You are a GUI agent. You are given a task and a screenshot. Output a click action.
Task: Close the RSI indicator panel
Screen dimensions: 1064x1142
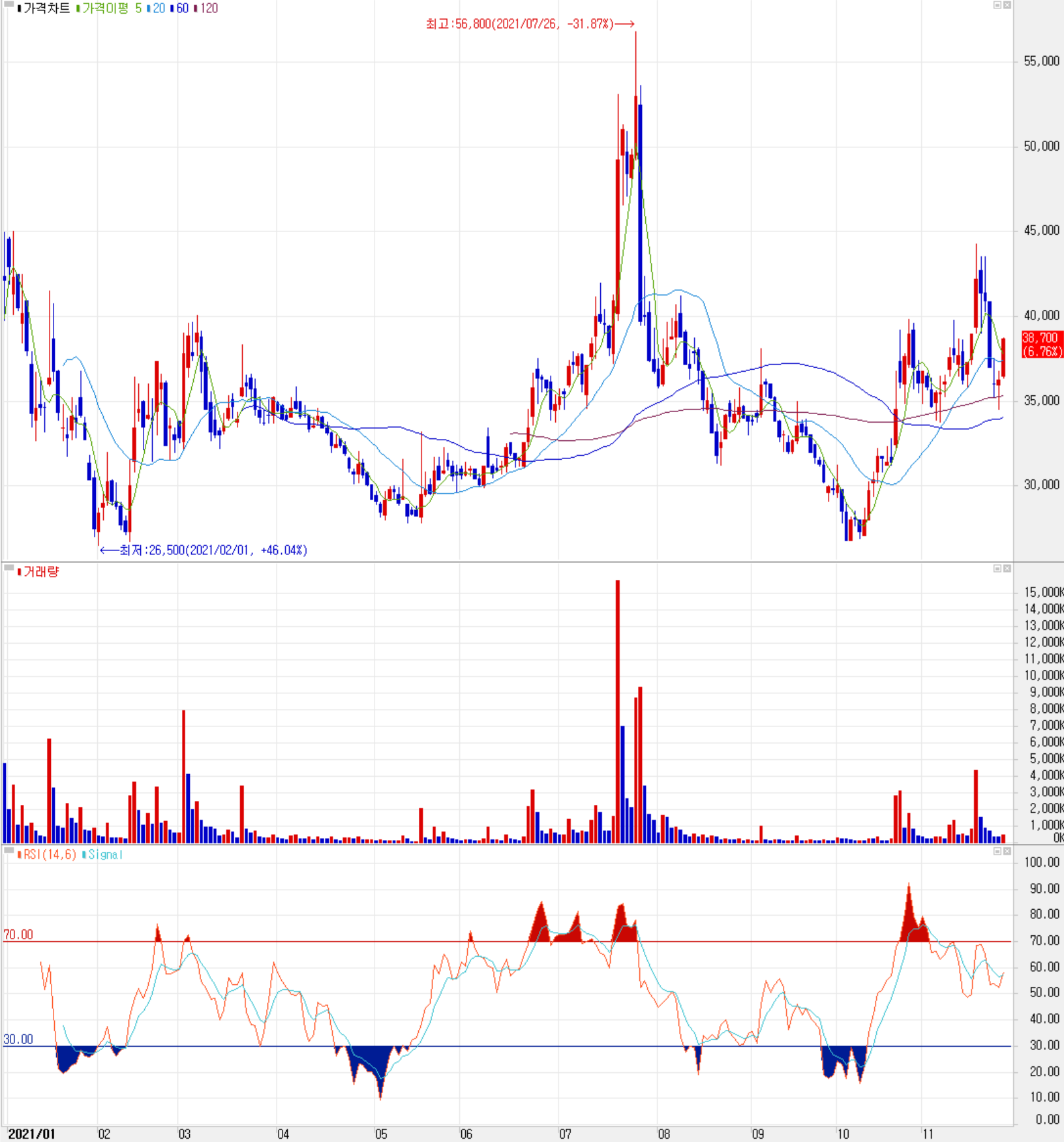pos(1007,852)
